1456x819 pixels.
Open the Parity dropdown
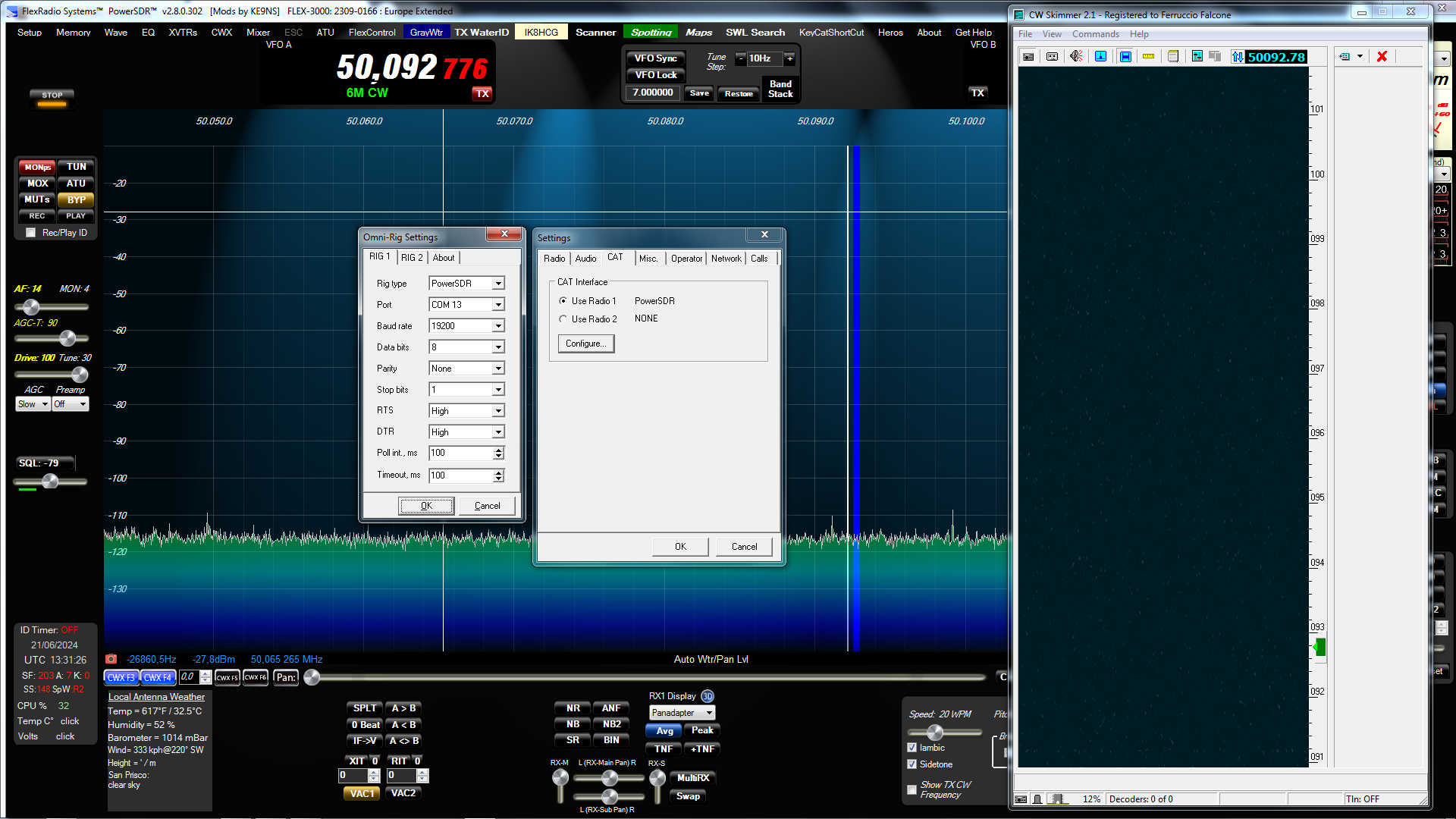click(498, 369)
